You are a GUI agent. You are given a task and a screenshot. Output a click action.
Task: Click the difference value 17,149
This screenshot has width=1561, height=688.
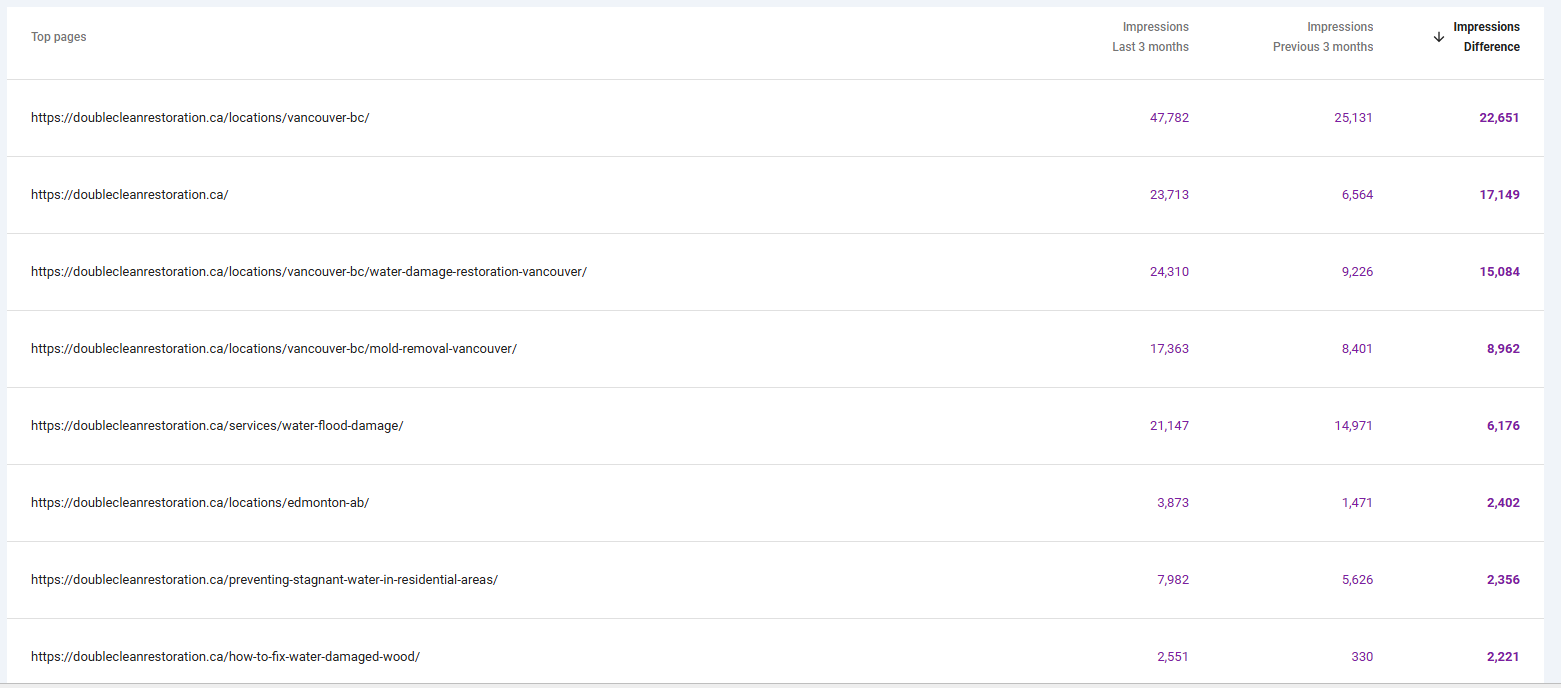1499,195
